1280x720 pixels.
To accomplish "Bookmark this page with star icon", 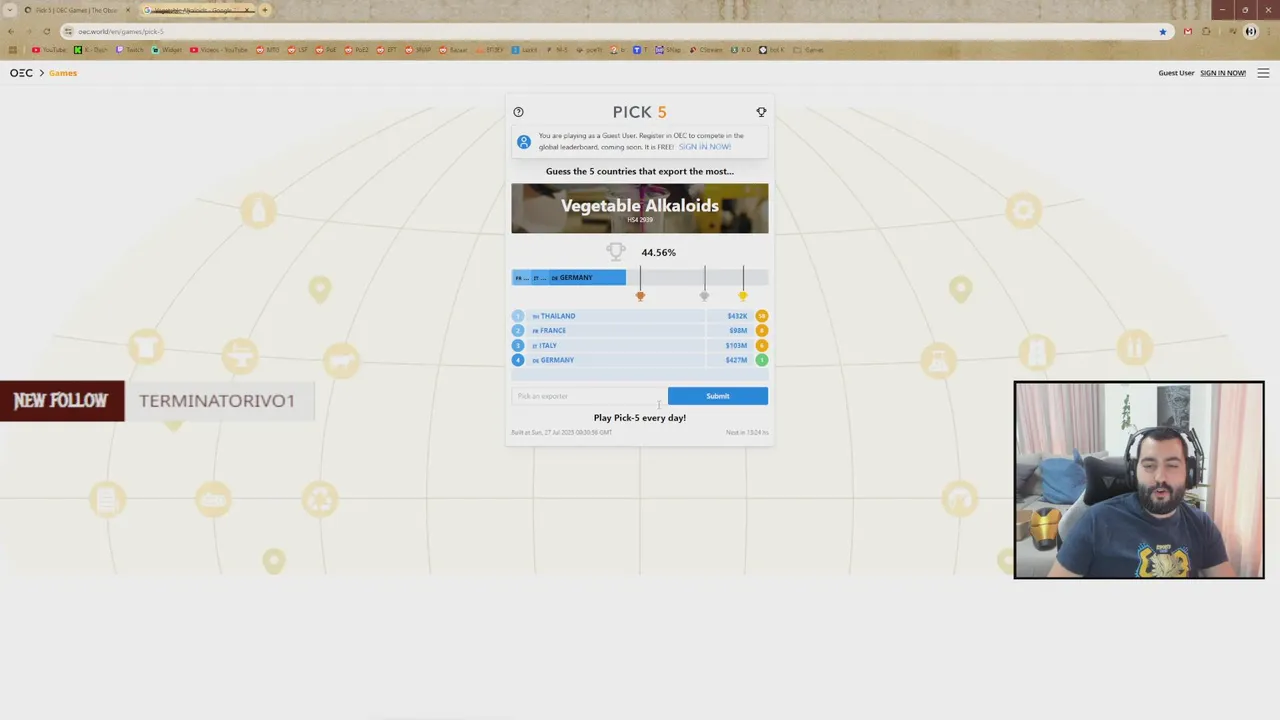I will coord(1162,31).
